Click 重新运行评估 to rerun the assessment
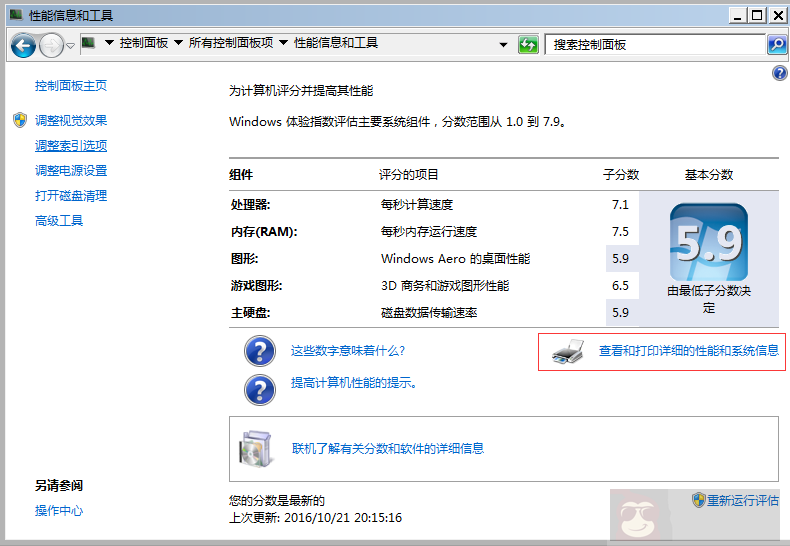This screenshot has height=546, width=790. [742, 500]
